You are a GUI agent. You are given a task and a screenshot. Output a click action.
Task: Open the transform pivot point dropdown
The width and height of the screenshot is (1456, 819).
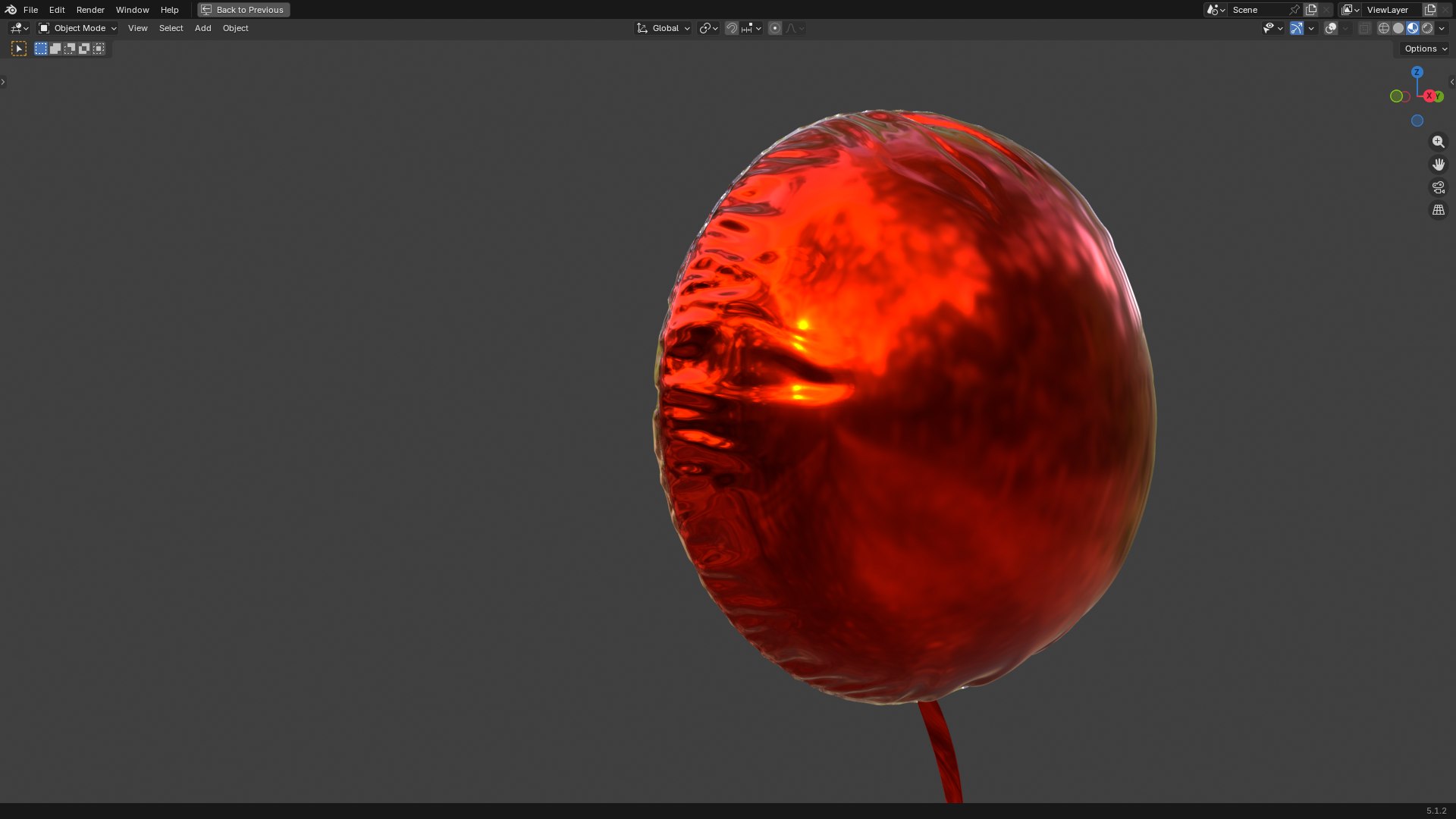pos(708,28)
